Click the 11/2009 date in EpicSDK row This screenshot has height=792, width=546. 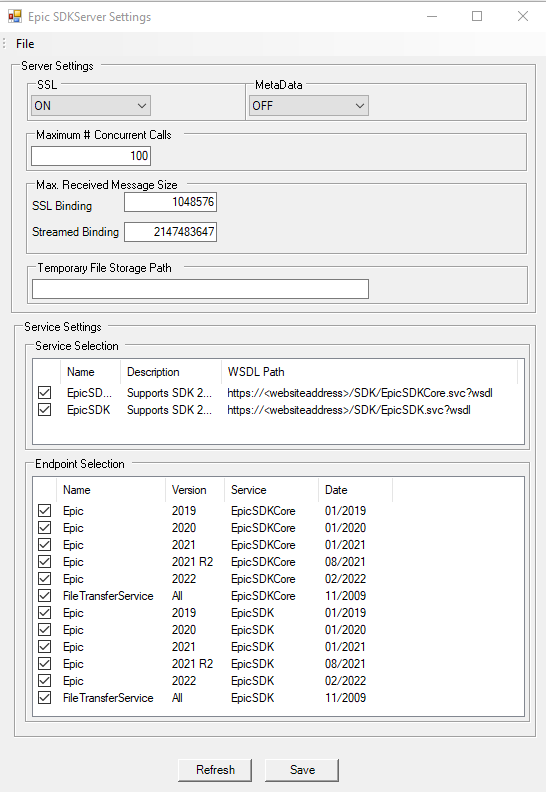tap(345, 698)
